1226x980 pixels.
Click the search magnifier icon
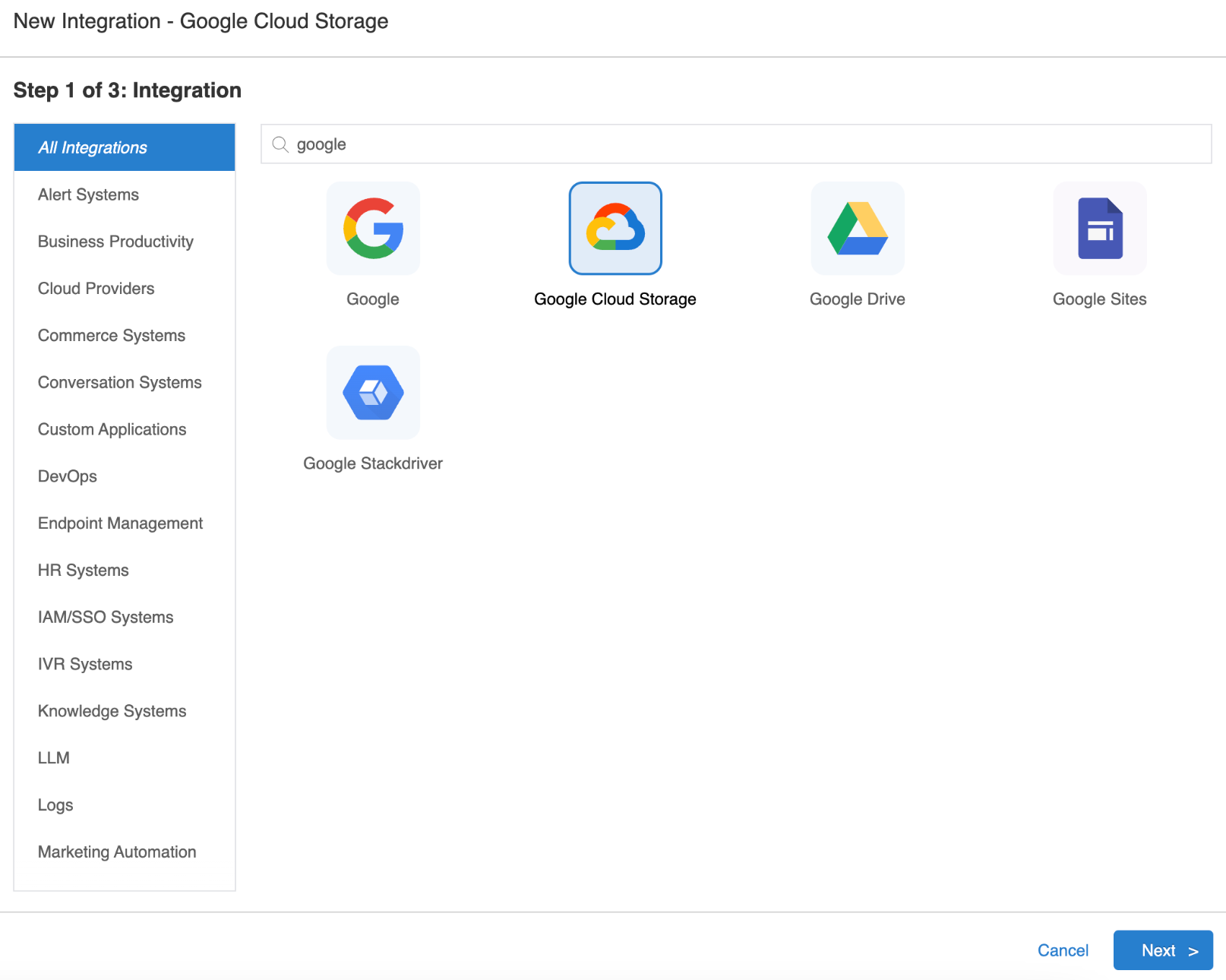(x=280, y=144)
